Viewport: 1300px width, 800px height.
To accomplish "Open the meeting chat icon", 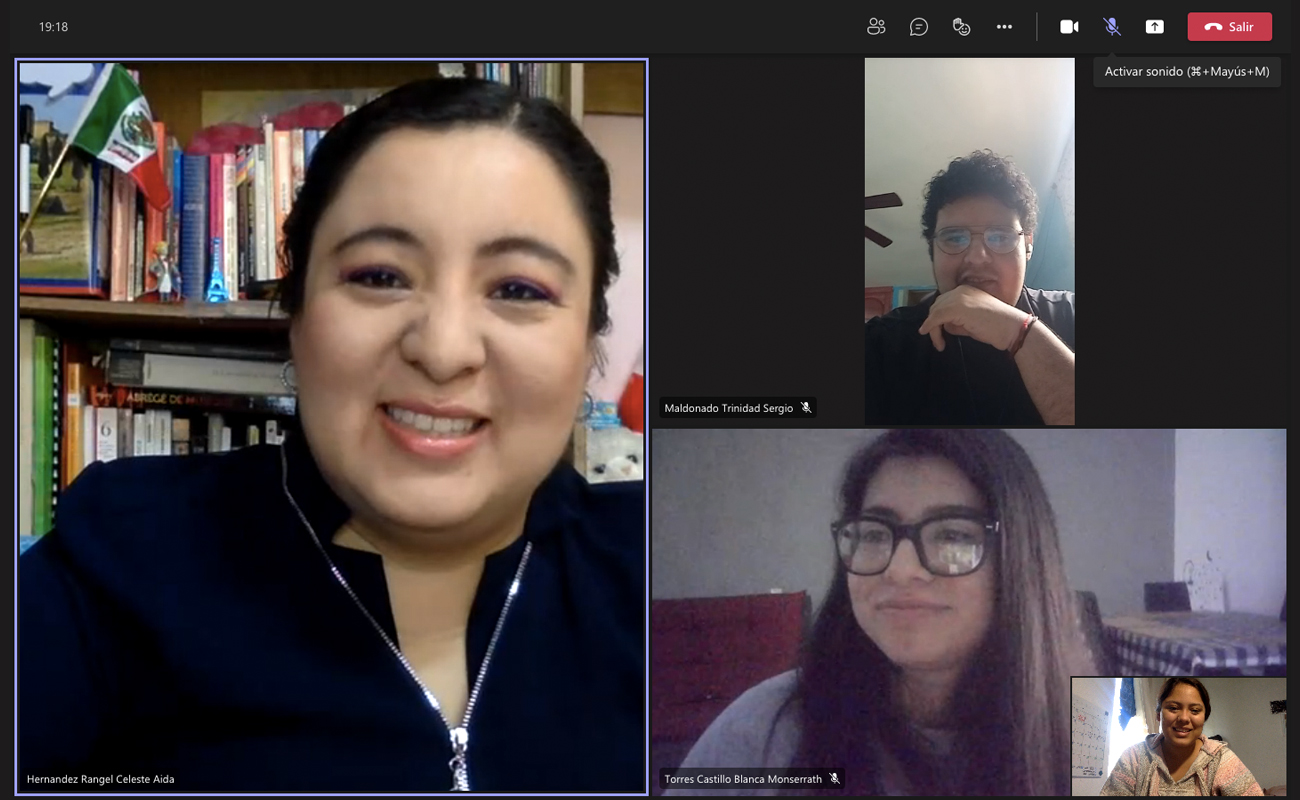I will tap(918, 27).
